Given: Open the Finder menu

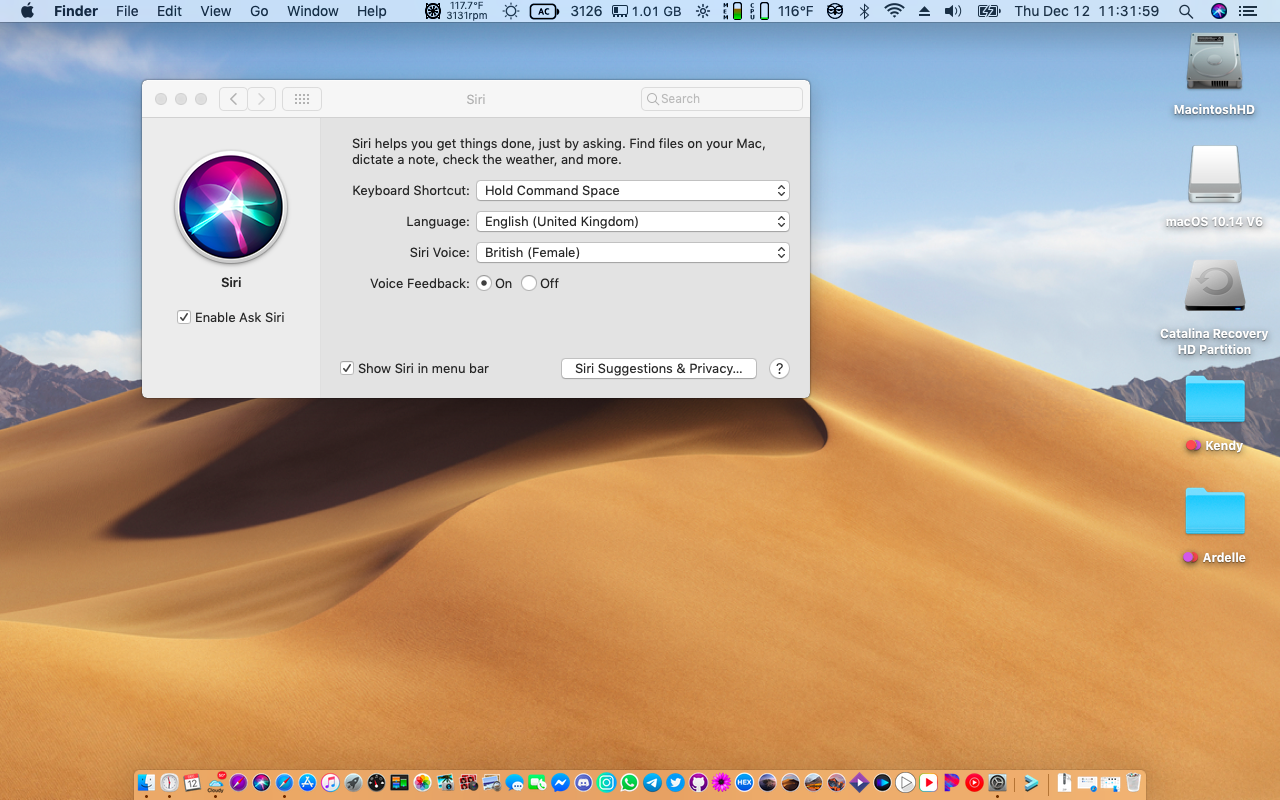Looking at the screenshot, I should (x=76, y=11).
